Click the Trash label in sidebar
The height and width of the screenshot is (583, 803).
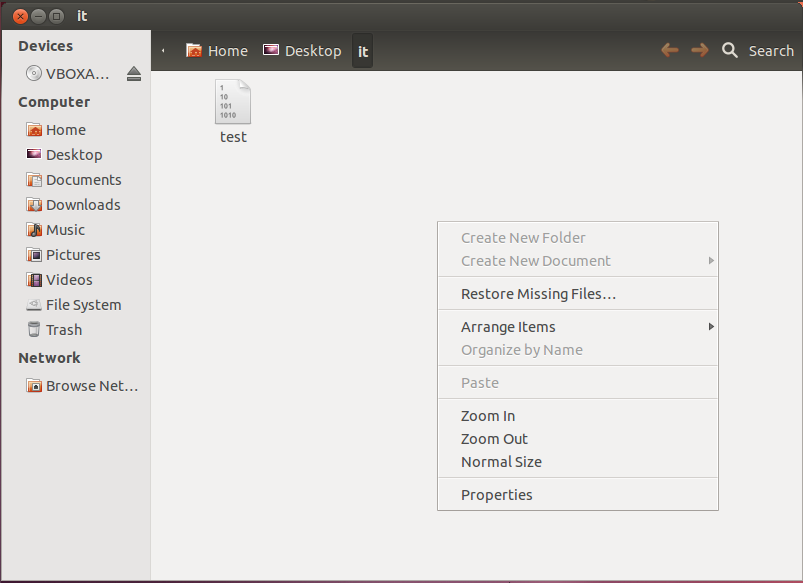click(64, 330)
